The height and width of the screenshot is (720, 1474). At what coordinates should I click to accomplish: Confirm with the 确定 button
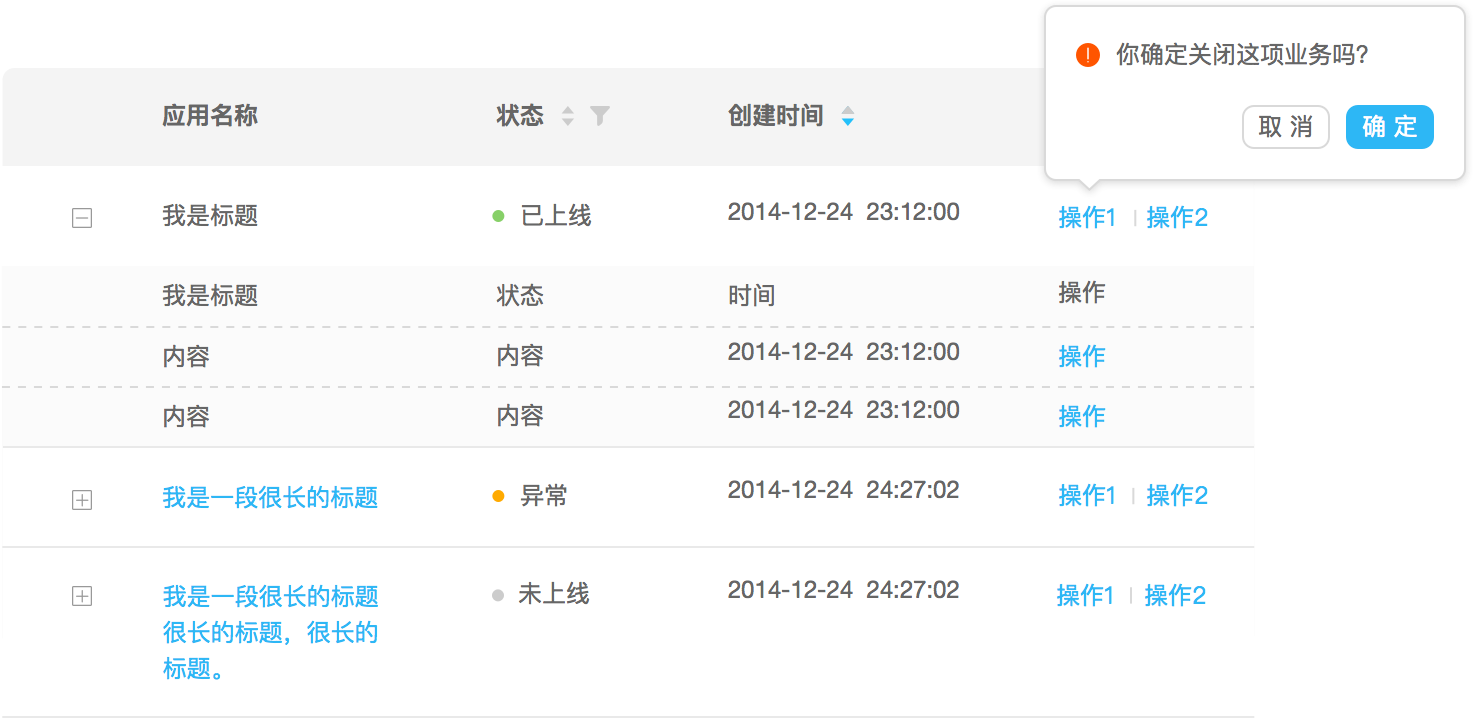click(1390, 127)
